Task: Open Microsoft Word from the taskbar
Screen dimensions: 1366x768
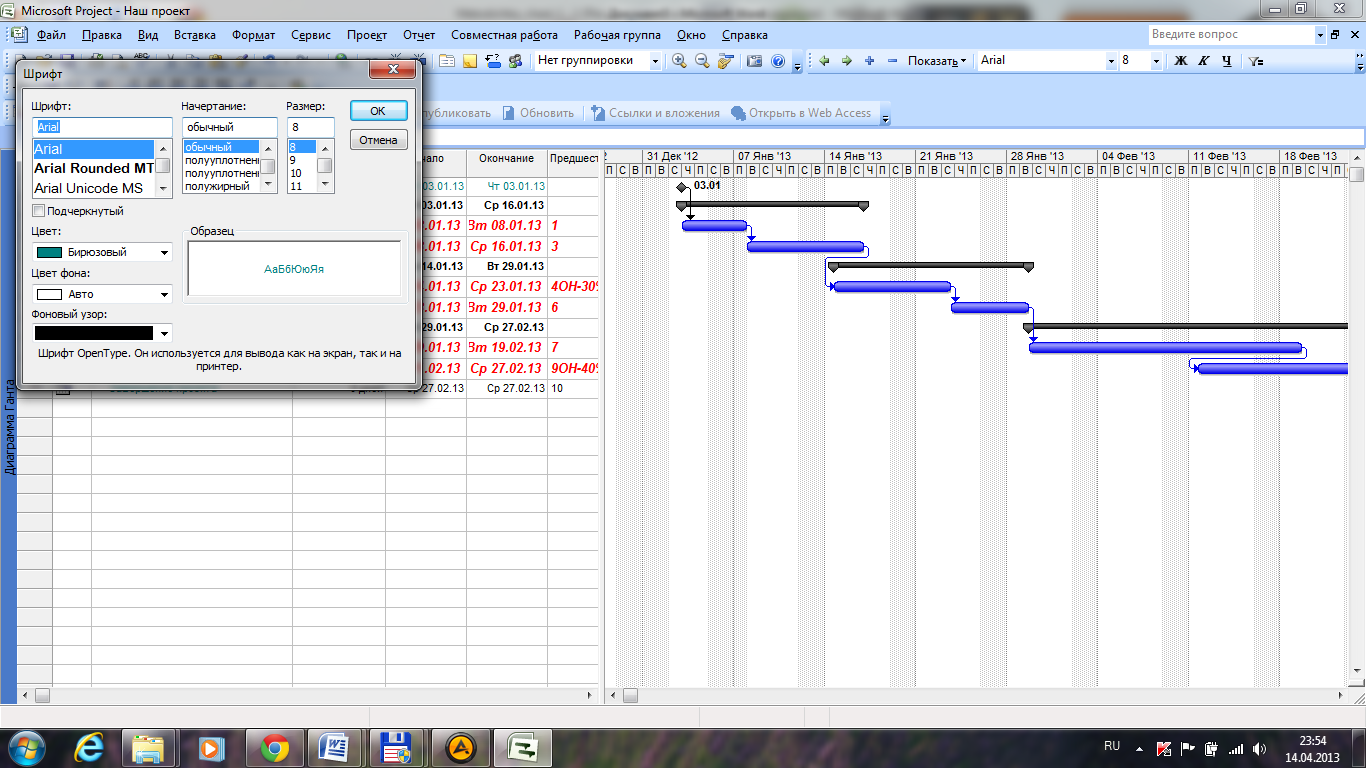Action: coord(334,747)
